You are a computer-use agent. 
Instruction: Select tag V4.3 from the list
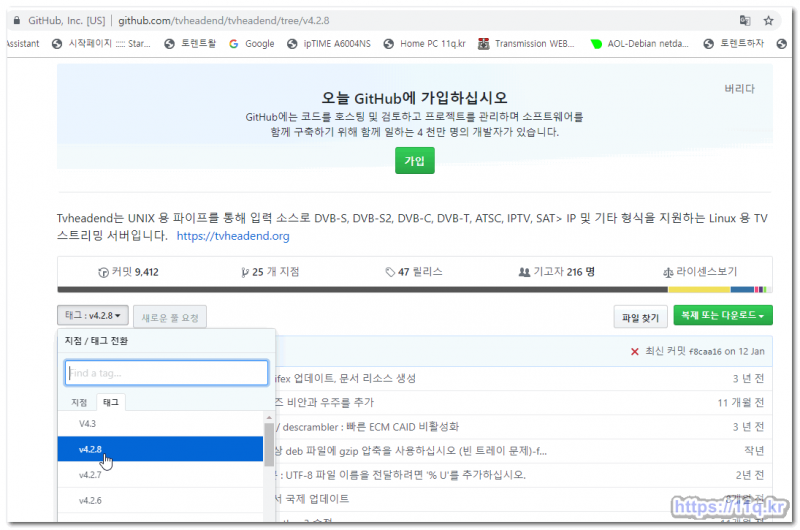160,424
